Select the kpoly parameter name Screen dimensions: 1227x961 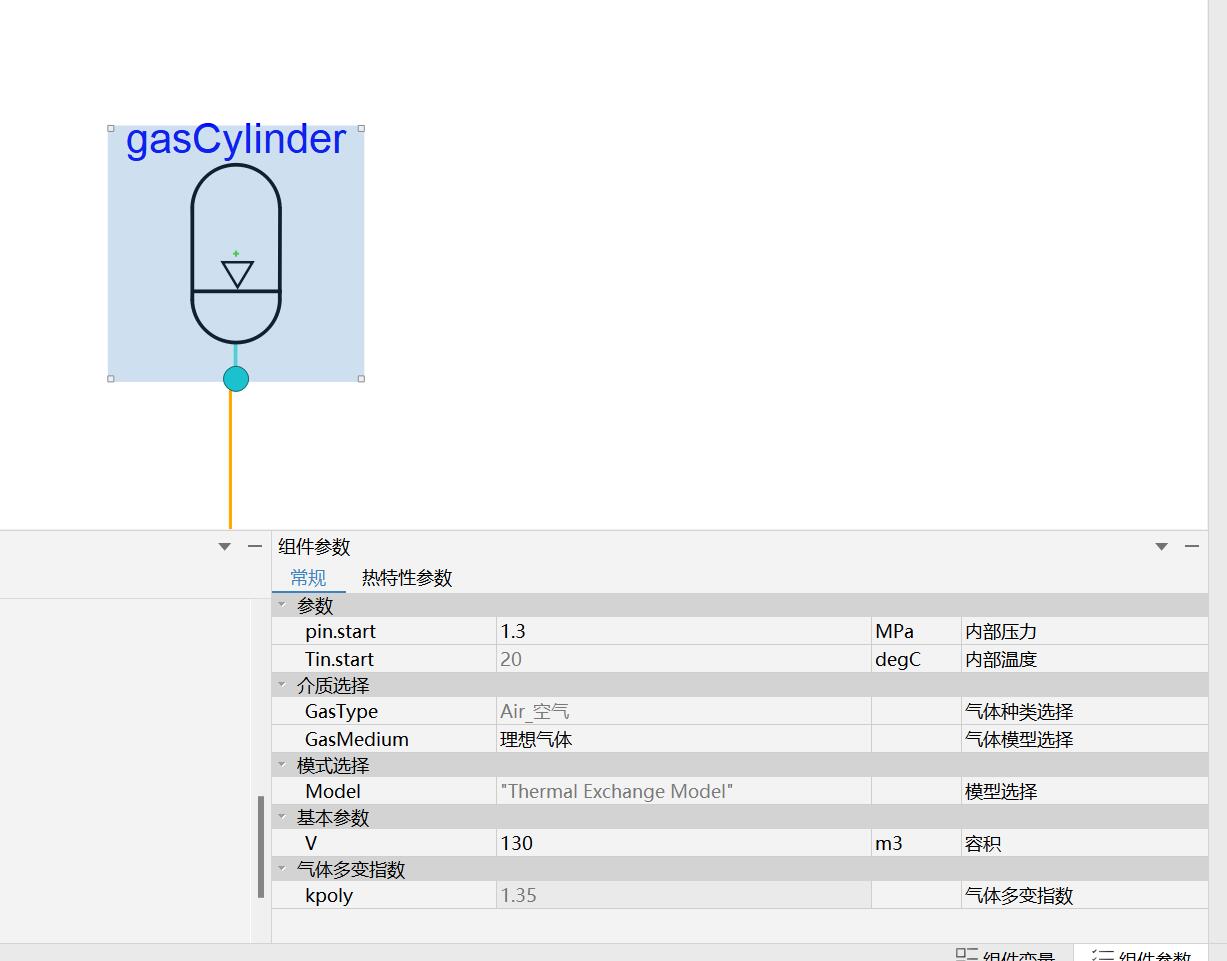pyautogui.click(x=329, y=895)
